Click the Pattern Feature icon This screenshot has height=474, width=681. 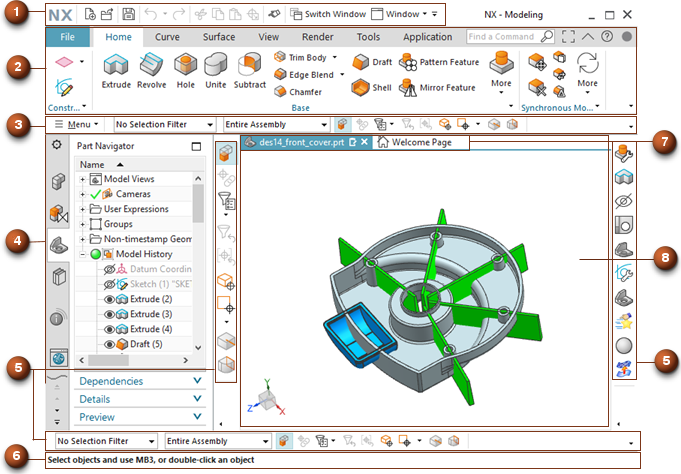tap(409, 62)
